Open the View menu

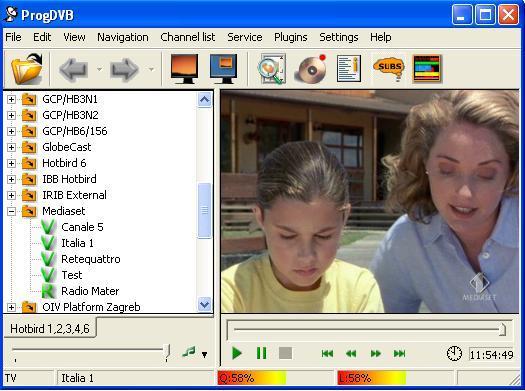[74, 37]
